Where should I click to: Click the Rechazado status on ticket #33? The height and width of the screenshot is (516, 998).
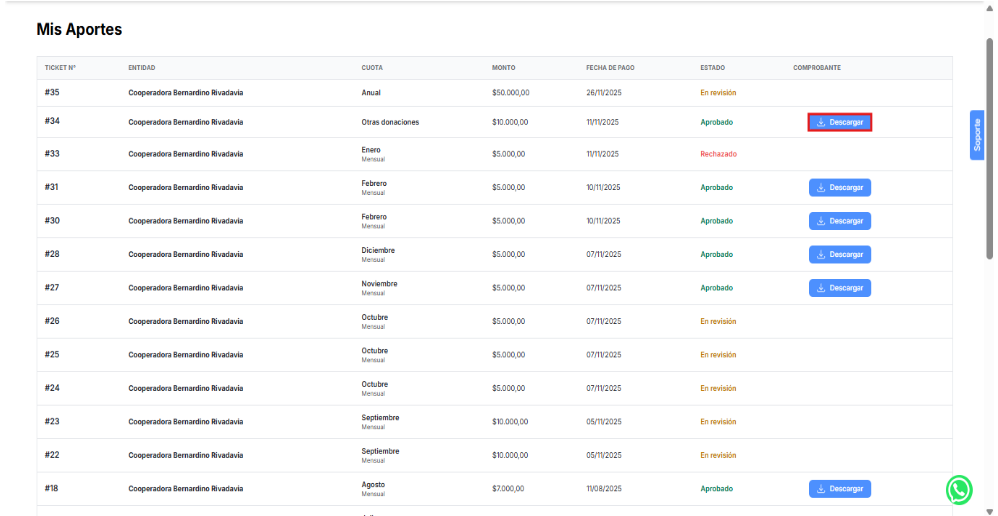718,154
